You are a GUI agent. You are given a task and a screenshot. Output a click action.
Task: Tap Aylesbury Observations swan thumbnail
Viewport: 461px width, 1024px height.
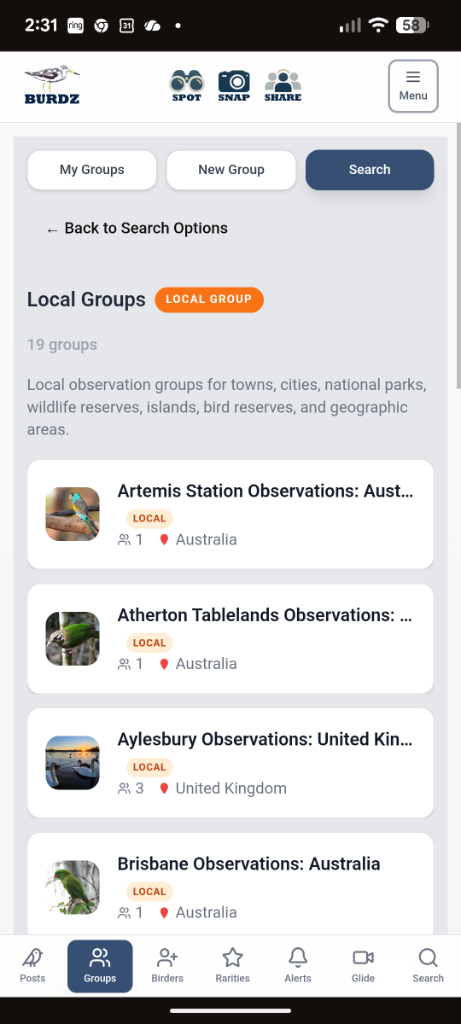click(x=72, y=763)
